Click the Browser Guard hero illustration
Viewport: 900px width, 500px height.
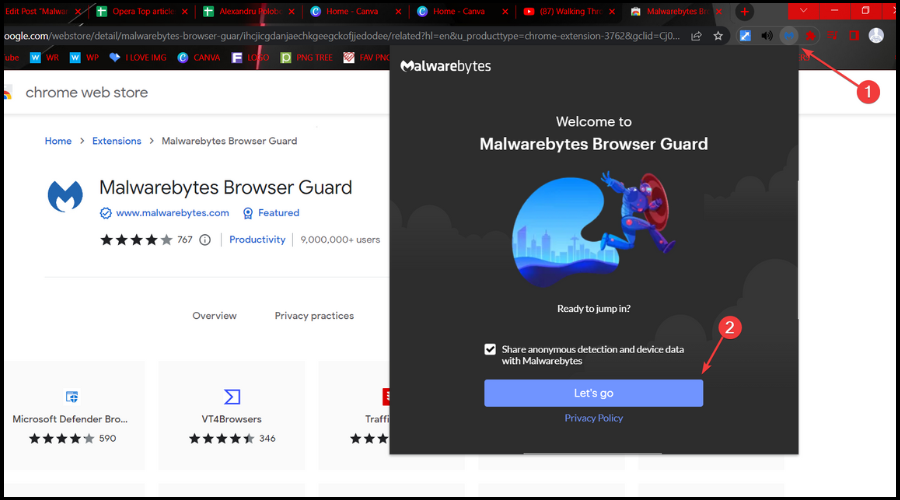pos(593,228)
